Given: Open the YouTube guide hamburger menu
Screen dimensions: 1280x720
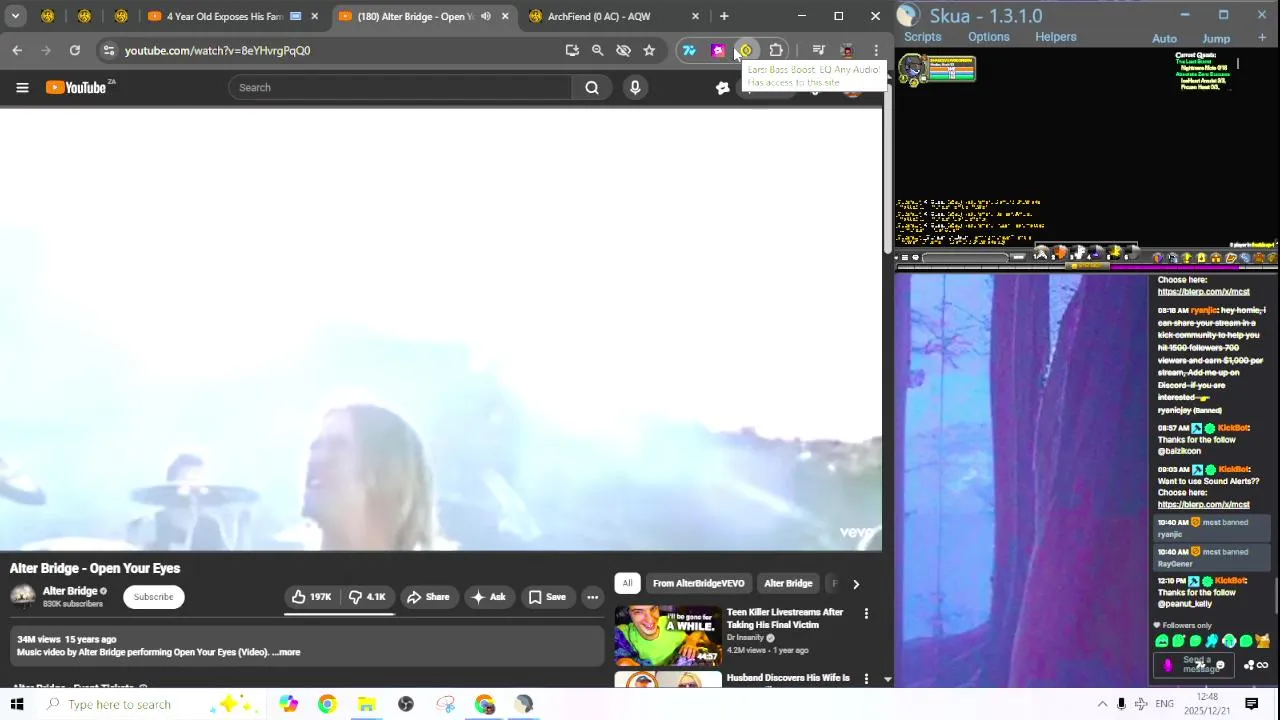Looking at the screenshot, I should coord(22,88).
